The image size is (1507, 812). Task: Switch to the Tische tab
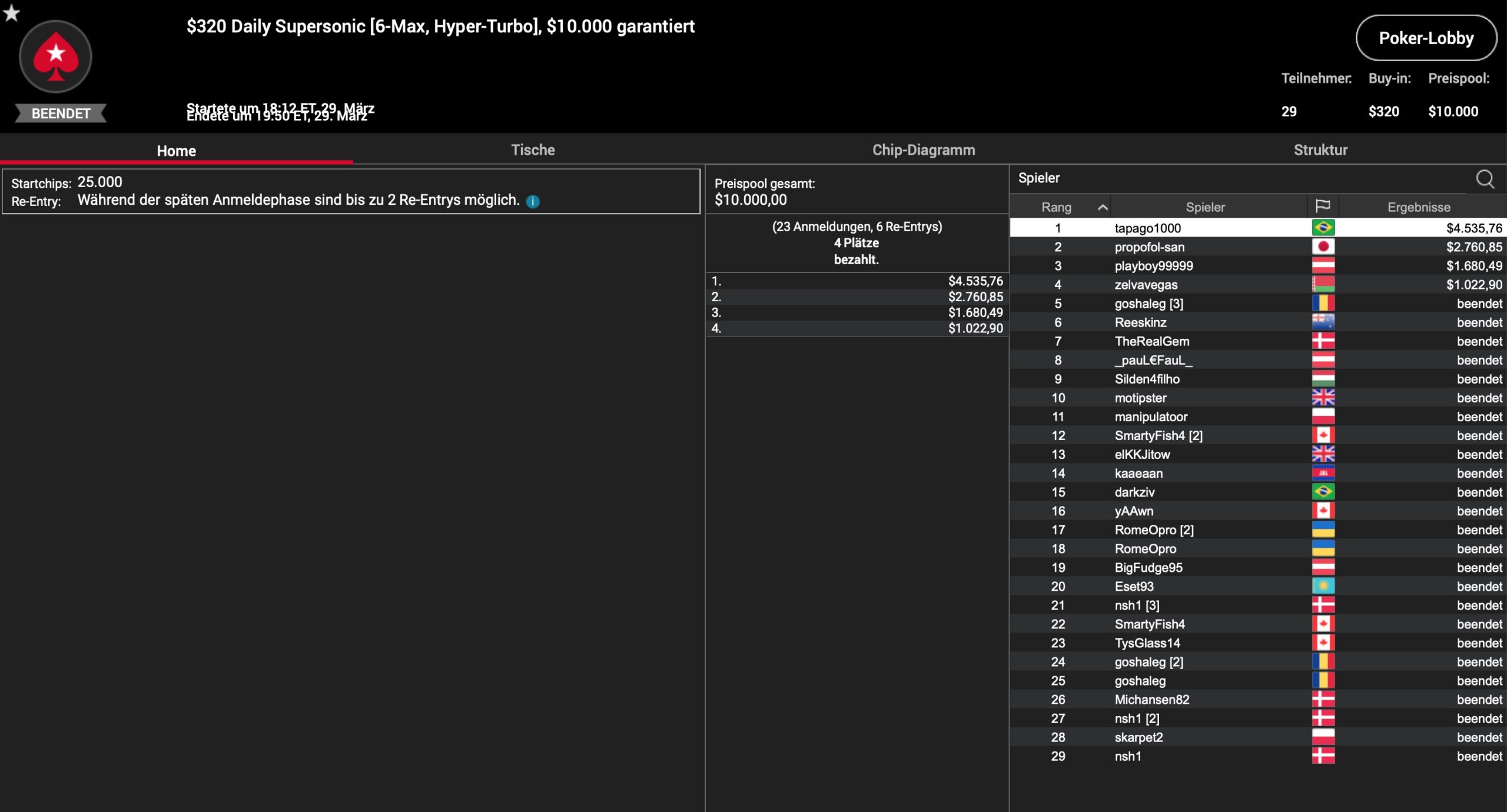pos(533,150)
